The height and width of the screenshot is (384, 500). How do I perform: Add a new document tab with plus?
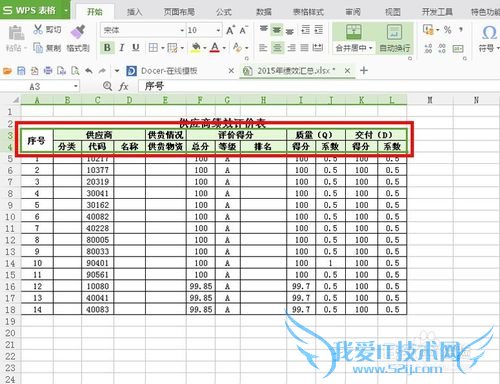click(x=364, y=70)
